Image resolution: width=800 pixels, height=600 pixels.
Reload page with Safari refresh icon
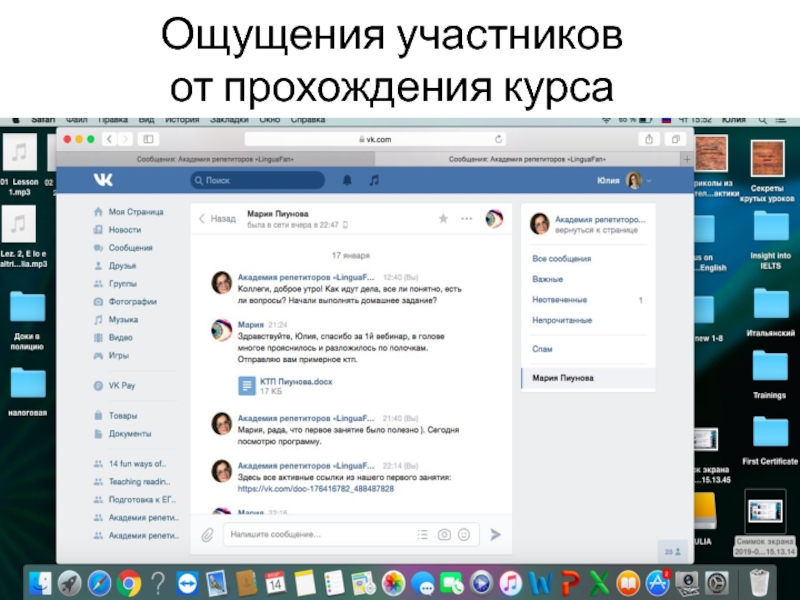pyautogui.click(x=498, y=139)
